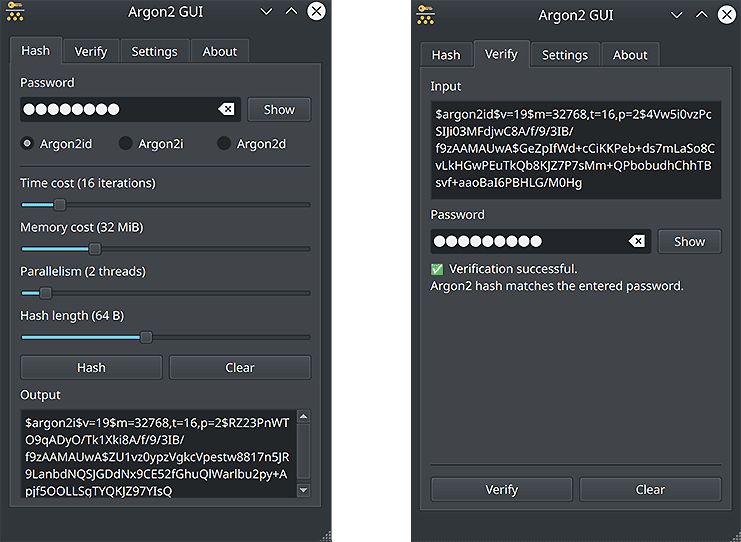Maximize the Hash window with up chevron
Screen dimensions: 741x542
click(x=292, y=11)
